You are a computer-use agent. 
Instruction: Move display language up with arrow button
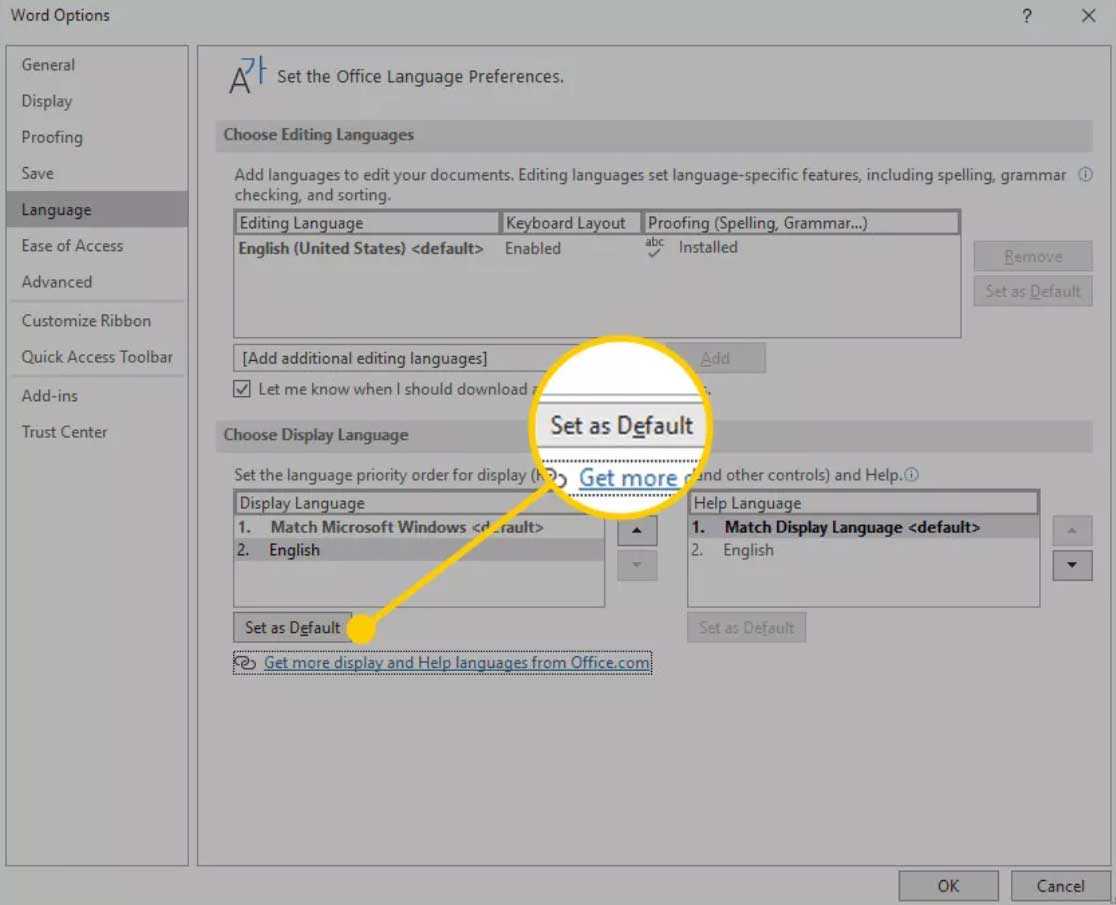637,529
